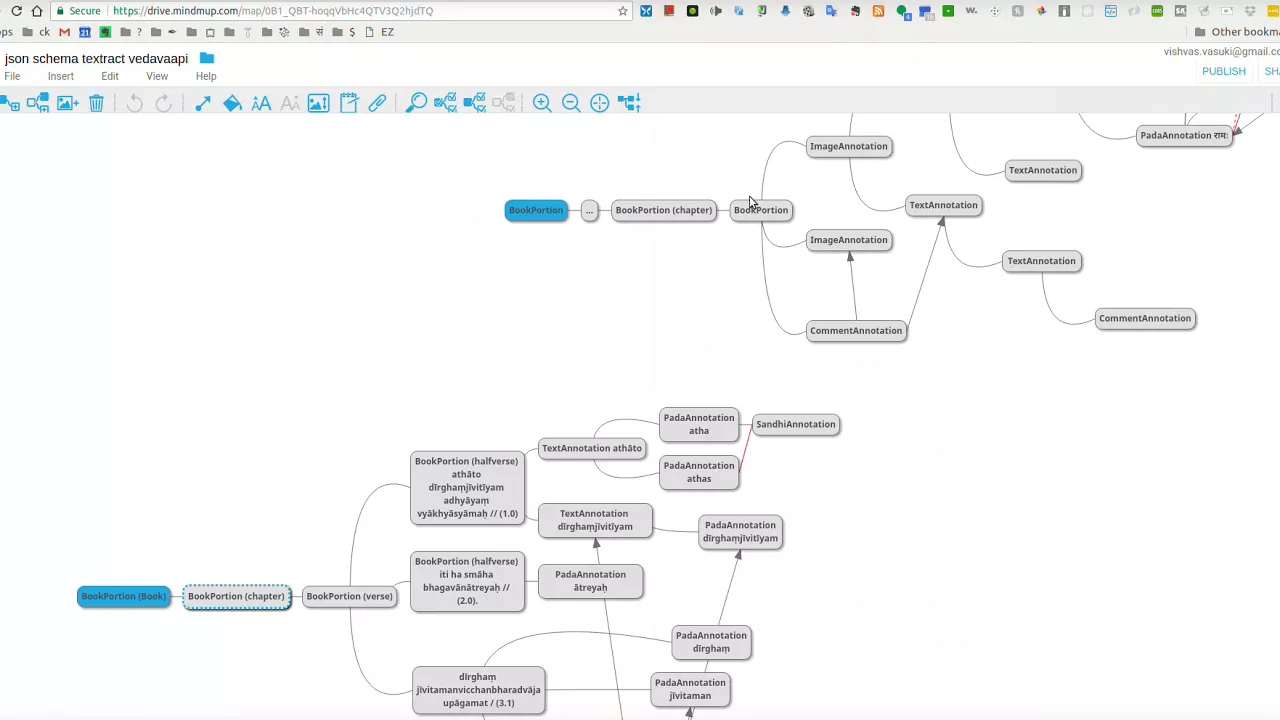The image size is (1280, 720).
Task: Select the halfverse node iti ha smāha
Action: tap(467, 581)
